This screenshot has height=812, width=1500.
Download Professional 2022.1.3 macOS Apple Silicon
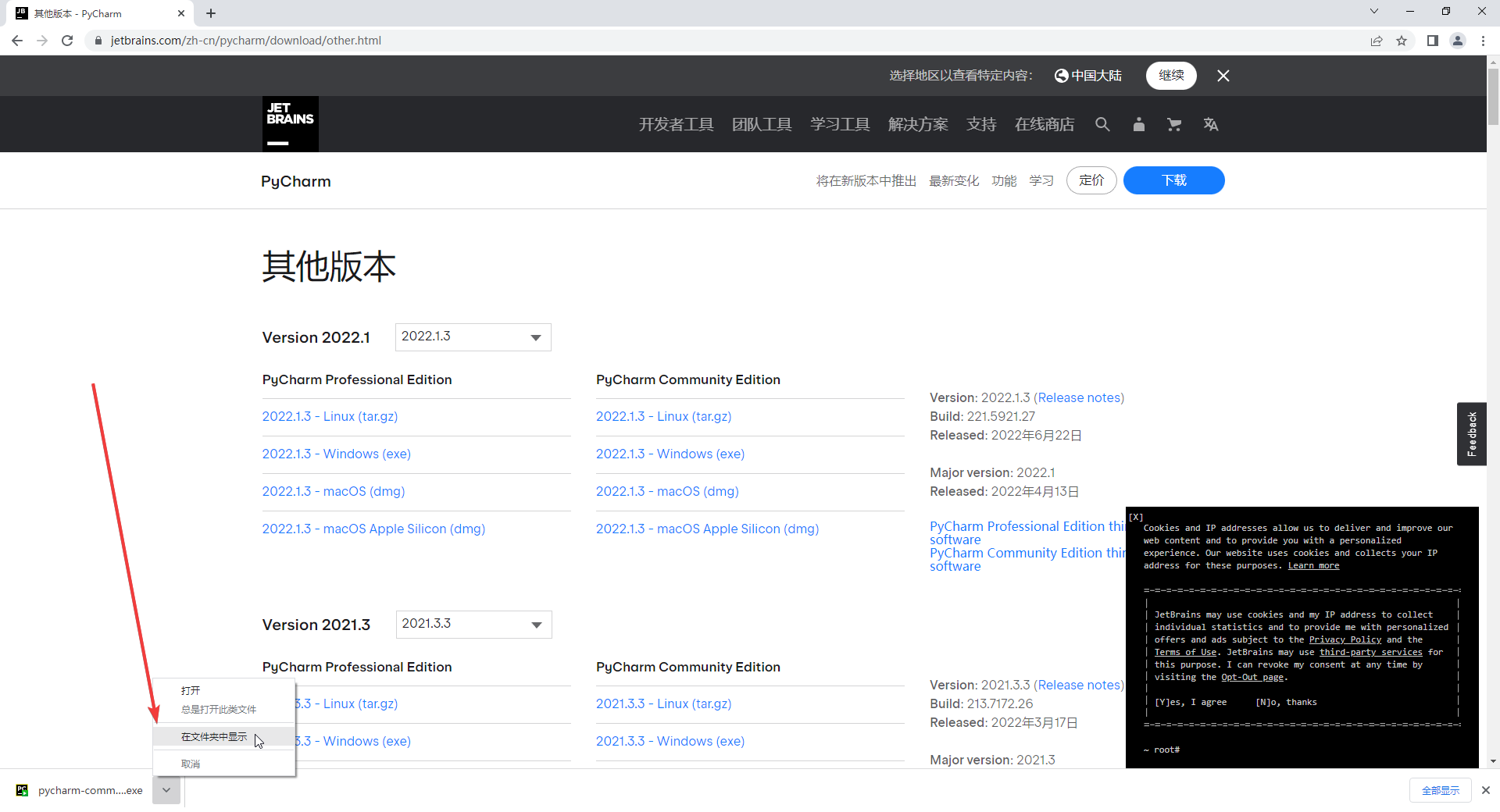pyautogui.click(x=373, y=529)
